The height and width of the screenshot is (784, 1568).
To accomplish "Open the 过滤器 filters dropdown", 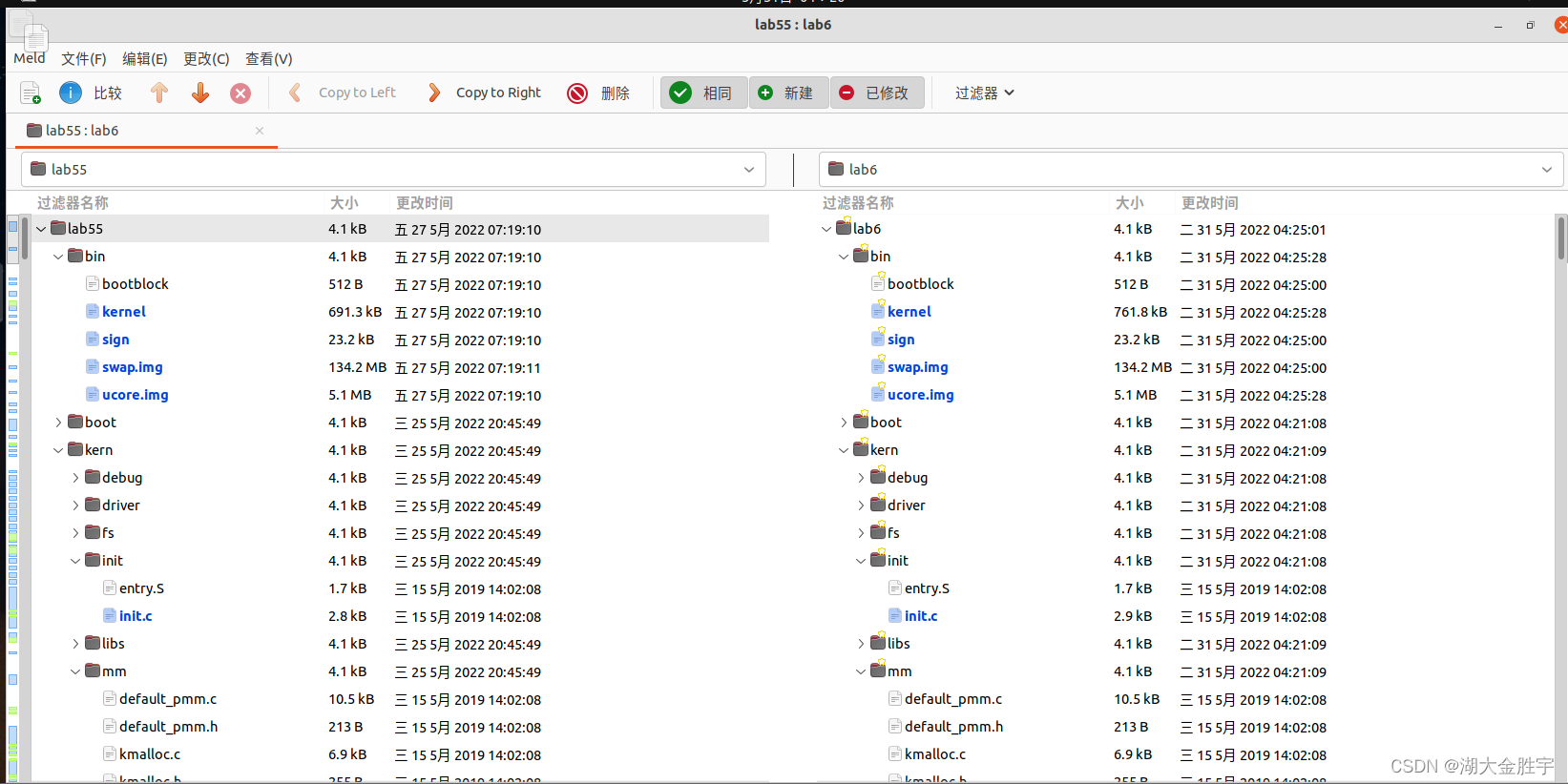I will [x=985, y=93].
